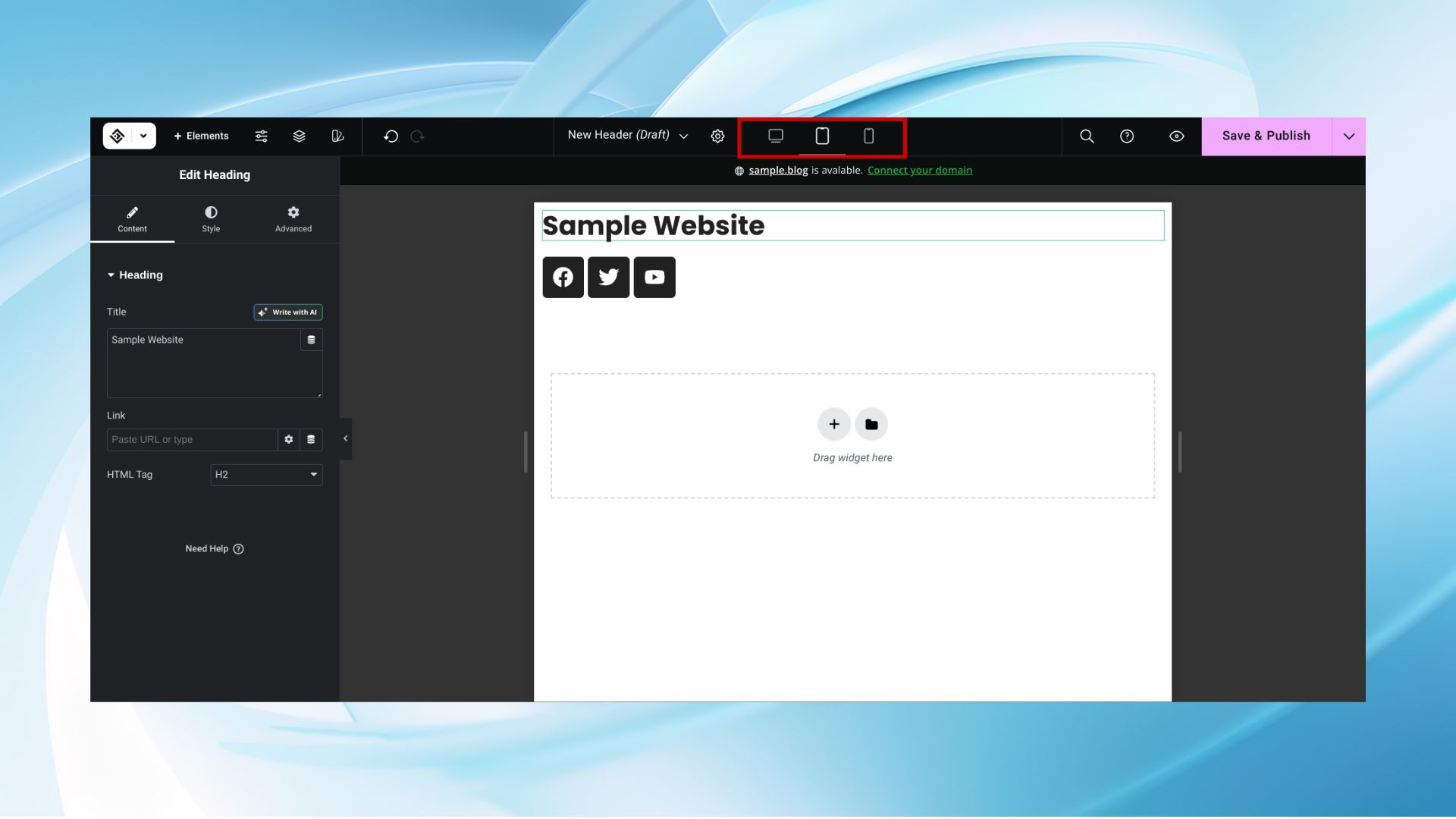Switch to desktop preview mode
This screenshot has width=1456, height=819.
[775, 136]
